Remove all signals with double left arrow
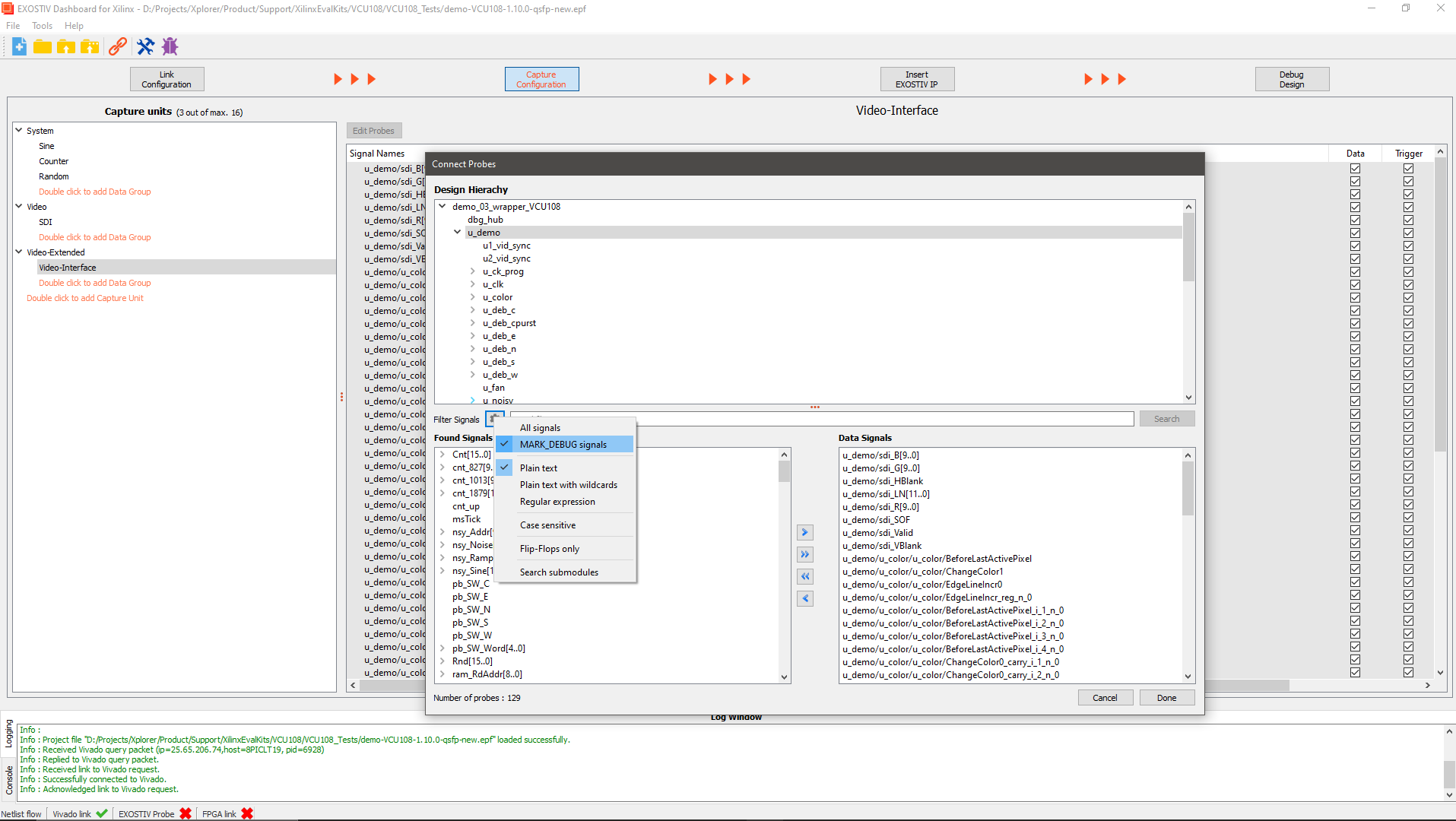This screenshot has height=821, width=1456. point(805,577)
